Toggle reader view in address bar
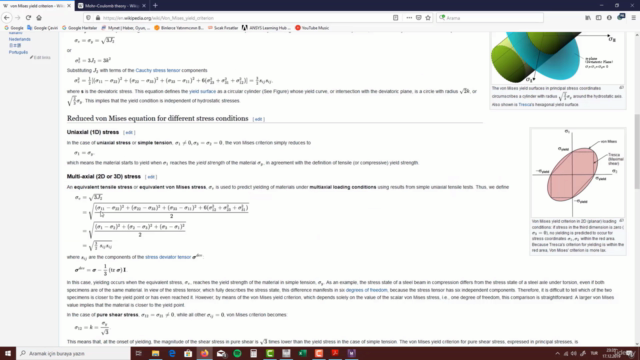The image size is (640, 360). tap(396, 18)
